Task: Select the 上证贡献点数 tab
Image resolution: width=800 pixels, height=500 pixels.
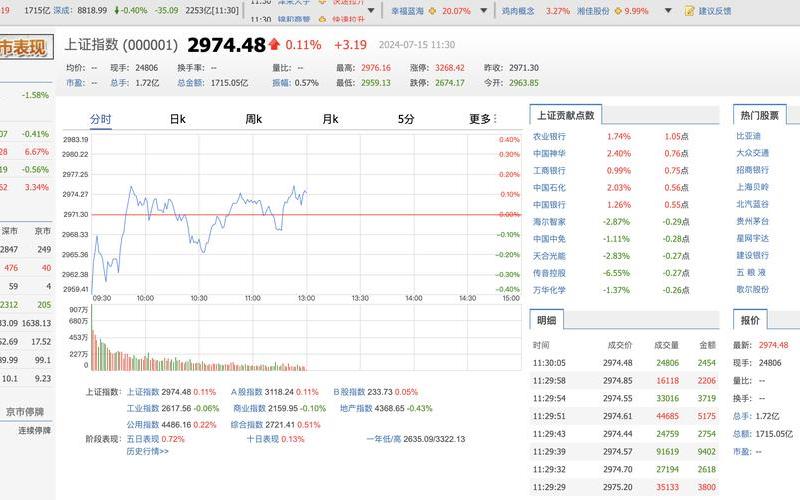Action: pyautogui.click(x=566, y=115)
